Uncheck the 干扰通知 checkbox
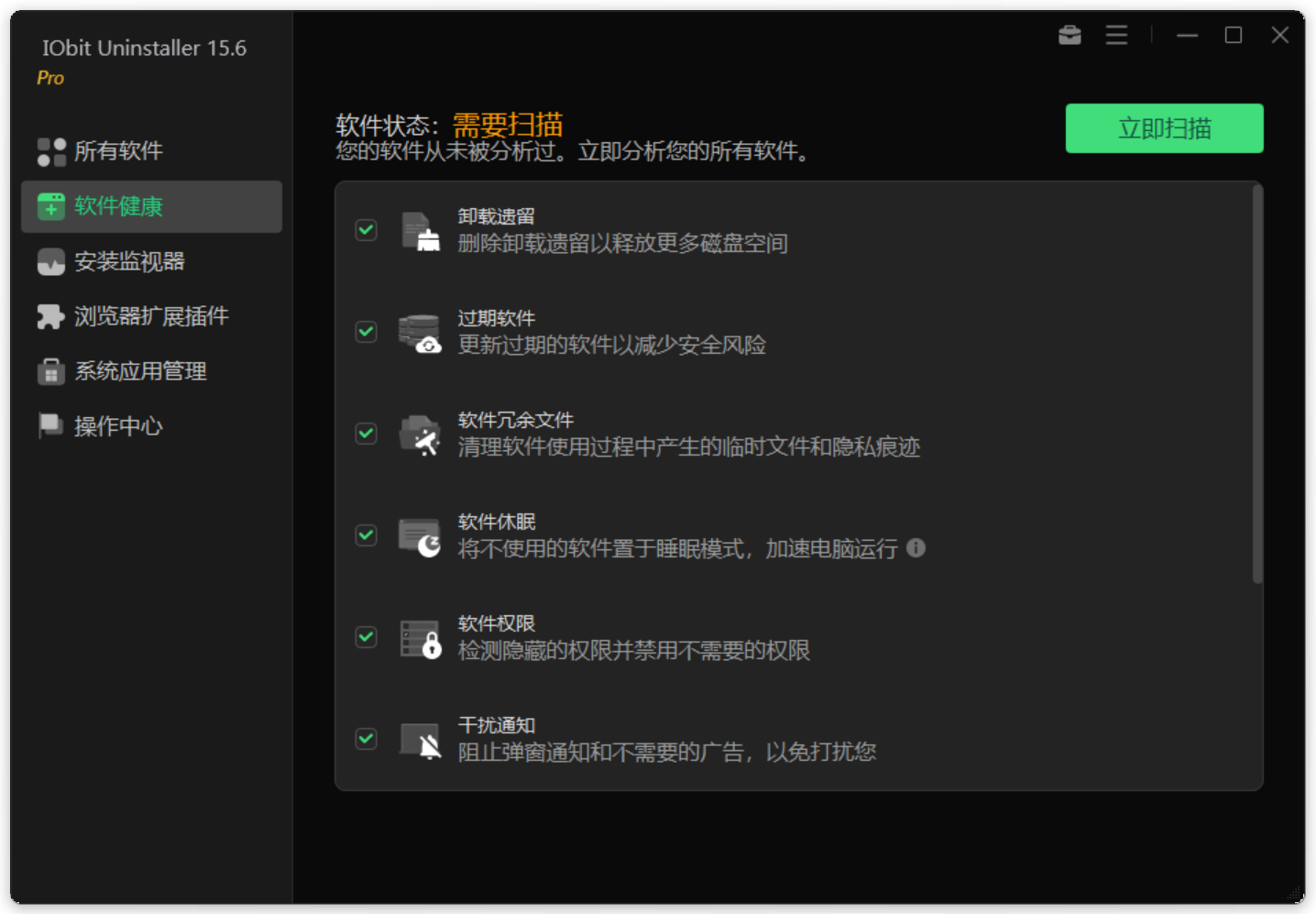The image size is (1316, 914). pyautogui.click(x=366, y=738)
